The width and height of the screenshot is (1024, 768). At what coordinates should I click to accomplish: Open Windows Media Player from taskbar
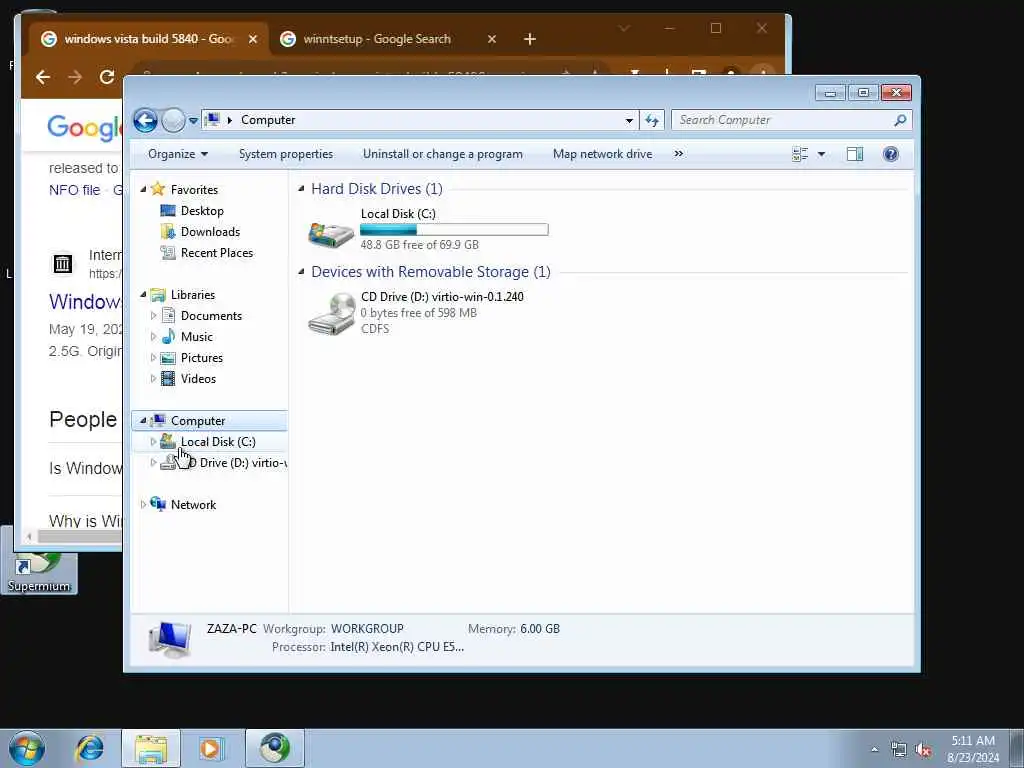point(211,748)
